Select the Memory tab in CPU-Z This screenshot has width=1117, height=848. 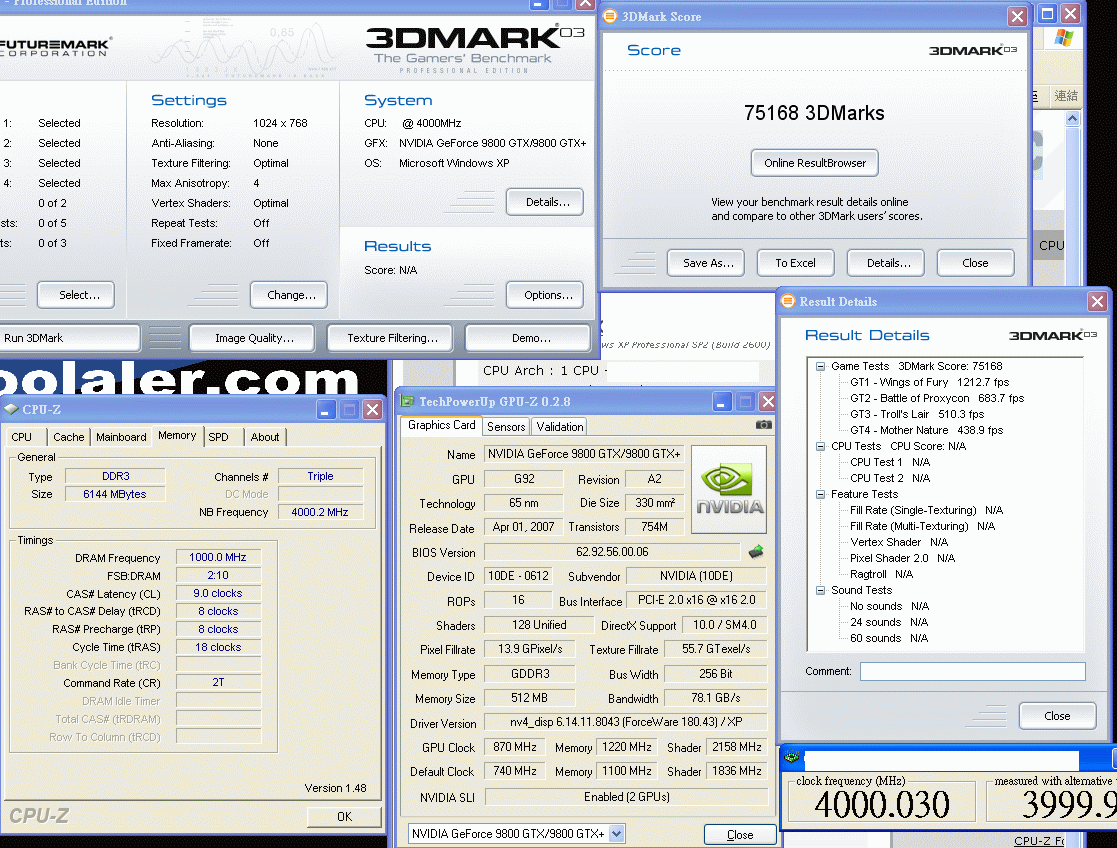[x=177, y=435]
